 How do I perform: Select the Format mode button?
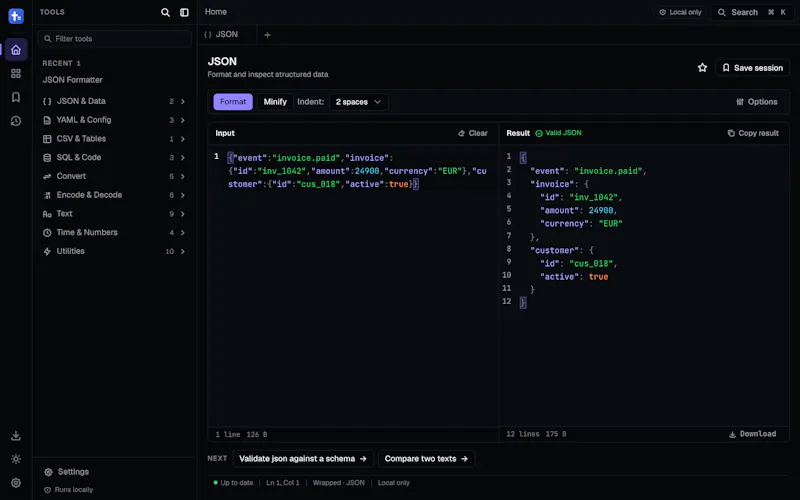coord(233,102)
